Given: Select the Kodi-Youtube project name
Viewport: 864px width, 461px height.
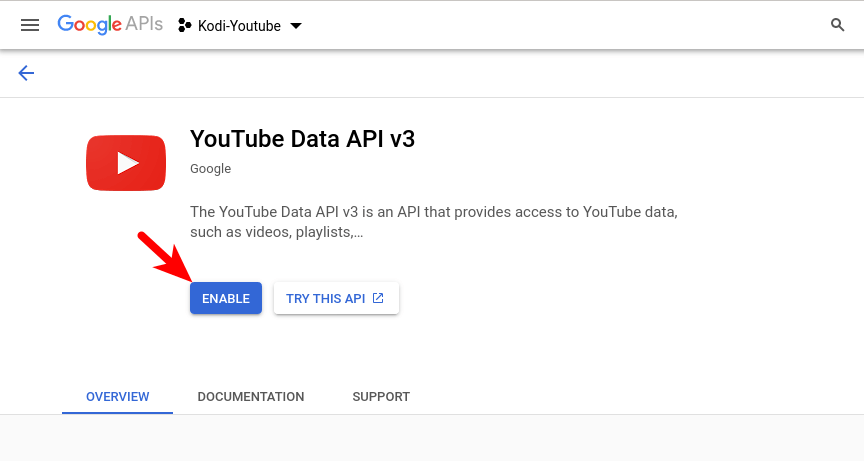Looking at the screenshot, I should (x=239, y=25).
